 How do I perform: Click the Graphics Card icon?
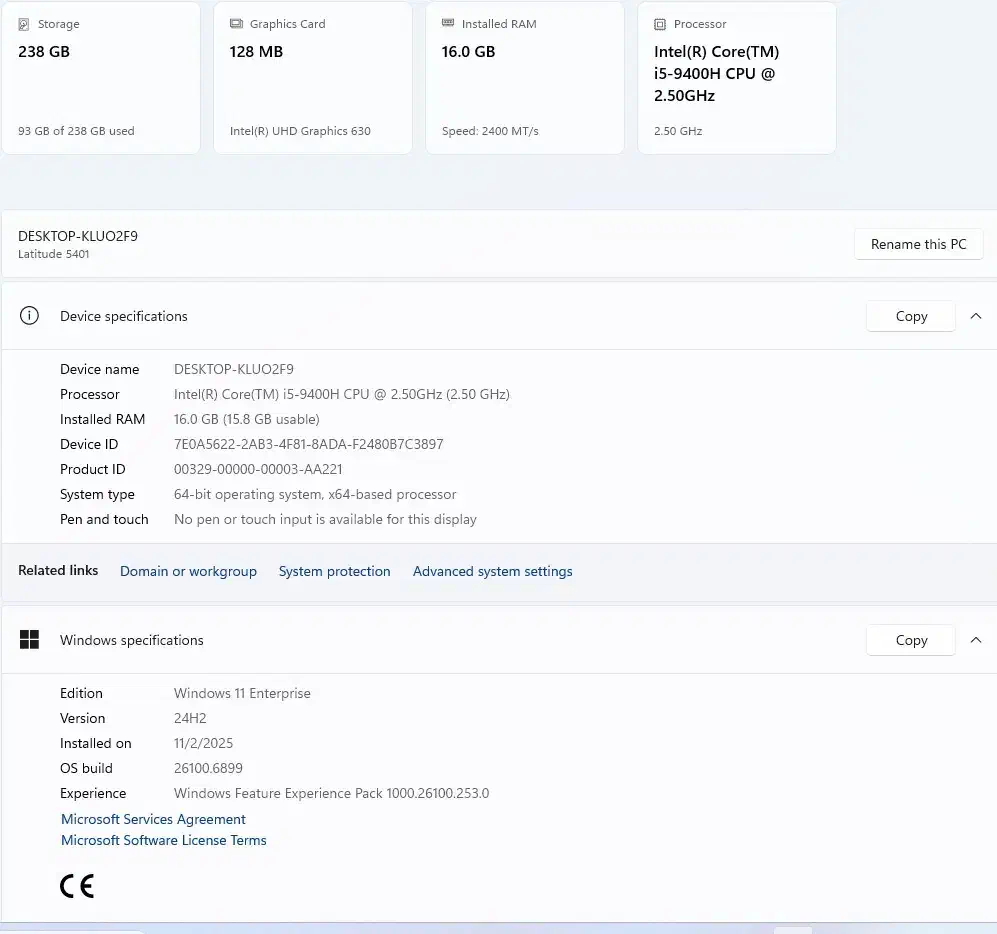pos(236,24)
